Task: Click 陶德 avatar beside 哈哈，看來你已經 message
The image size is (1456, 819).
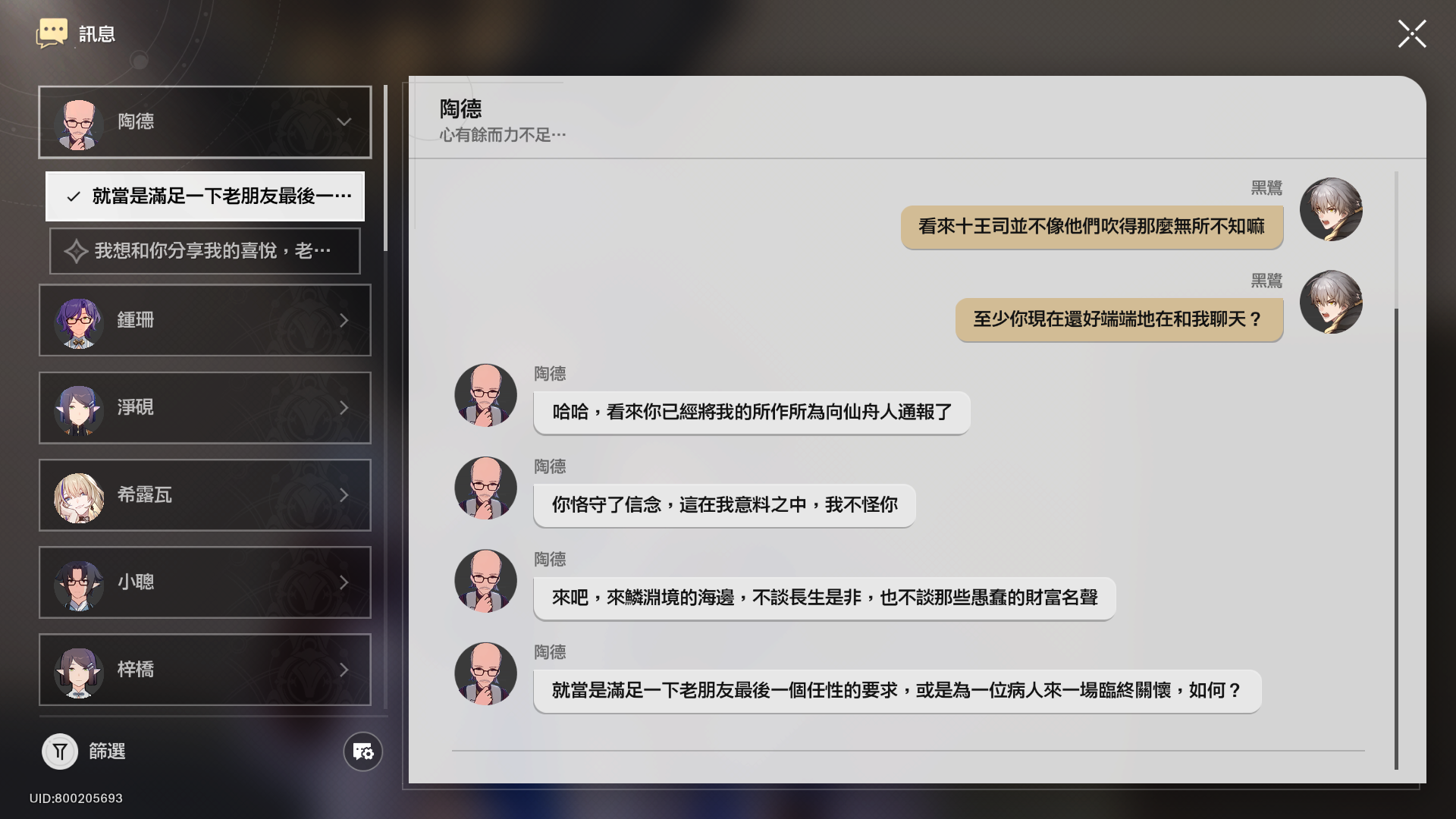Action: click(485, 395)
